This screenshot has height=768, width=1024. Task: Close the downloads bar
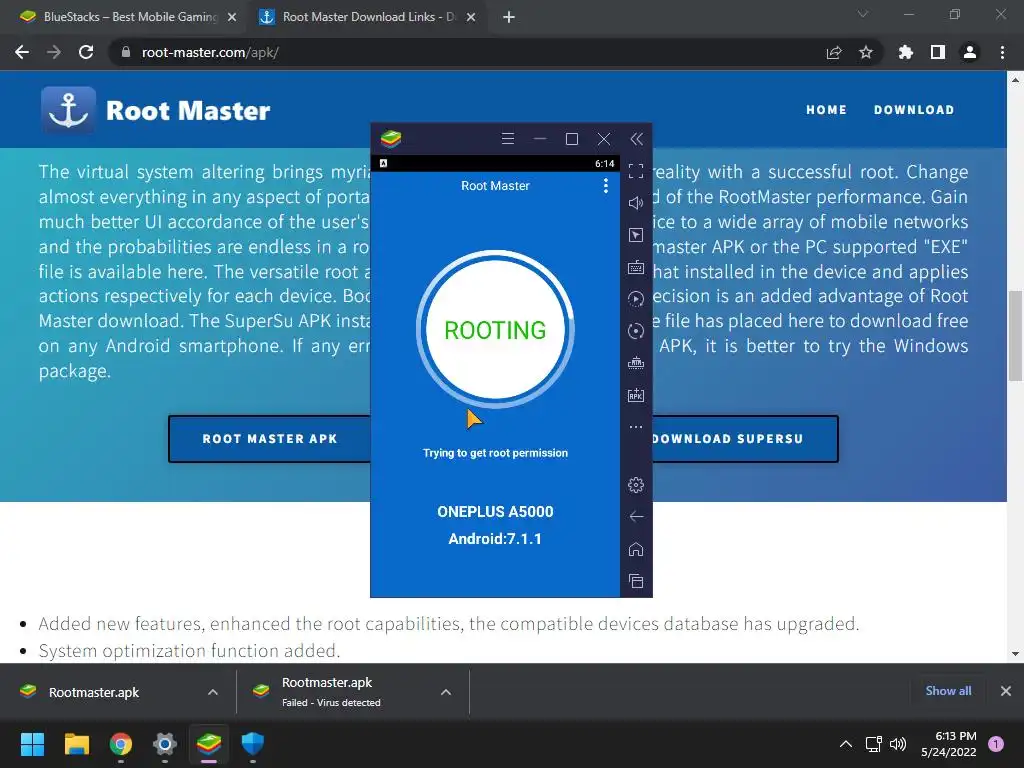[1006, 691]
